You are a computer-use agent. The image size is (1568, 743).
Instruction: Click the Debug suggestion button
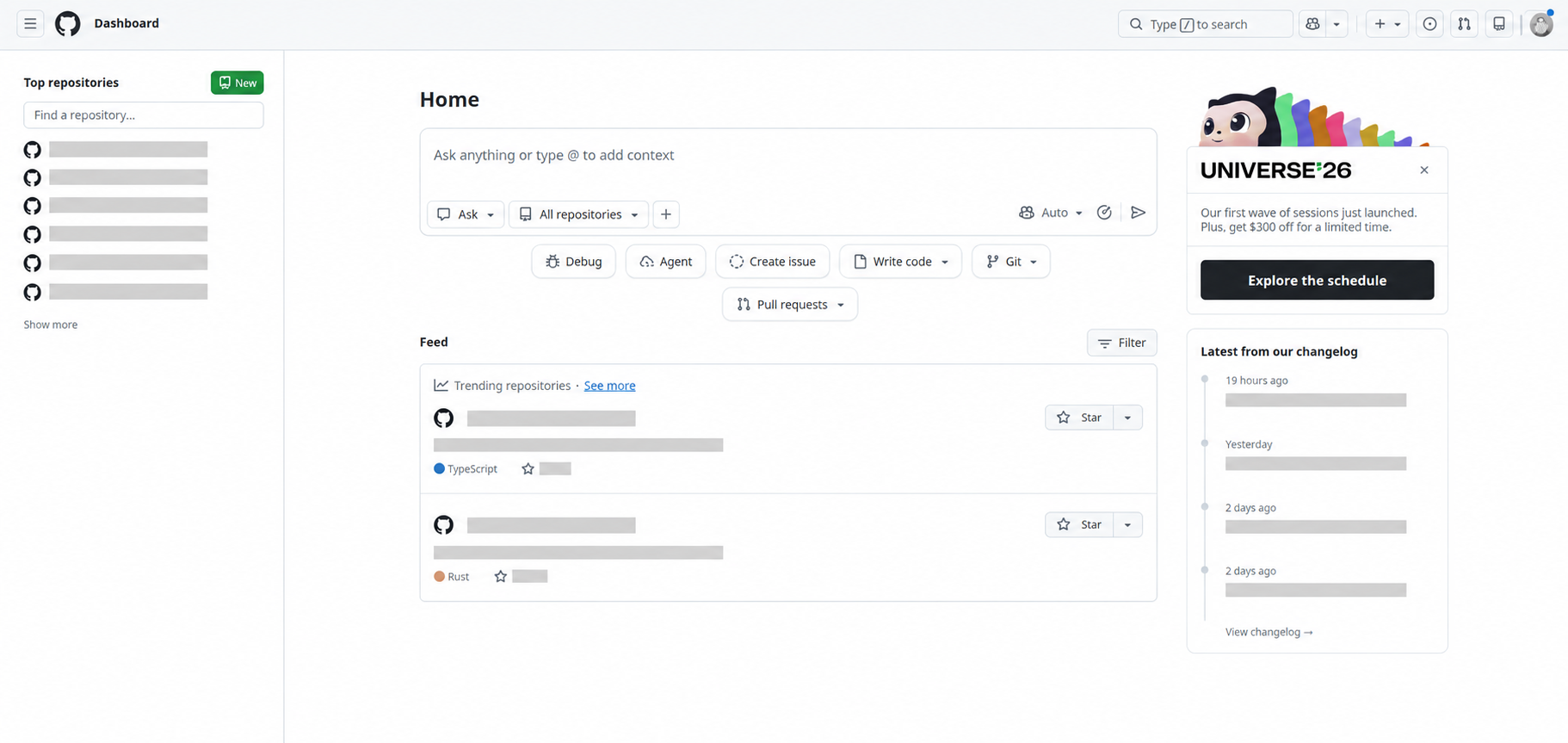(x=573, y=262)
